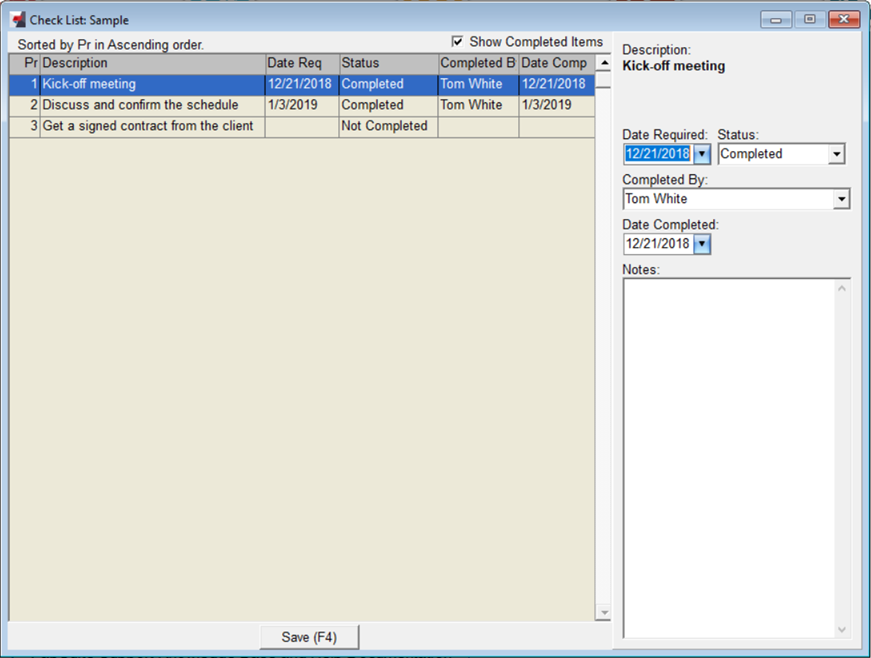This screenshot has width=871, height=658.
Task: Click the Save (F4) button
Action: point(309,636)
